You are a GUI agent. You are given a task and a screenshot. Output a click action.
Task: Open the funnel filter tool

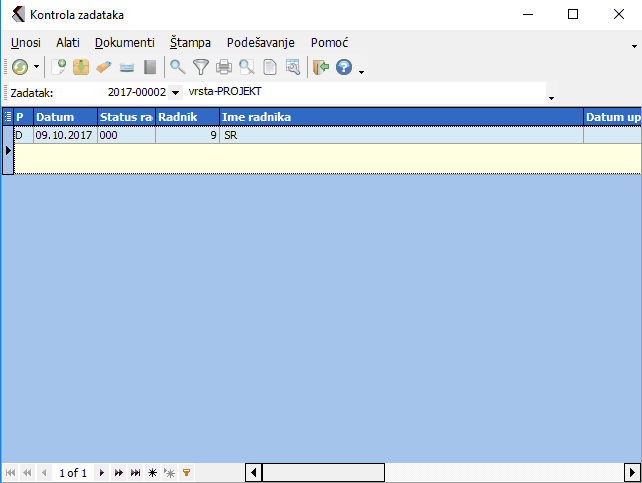click(200, 67)
